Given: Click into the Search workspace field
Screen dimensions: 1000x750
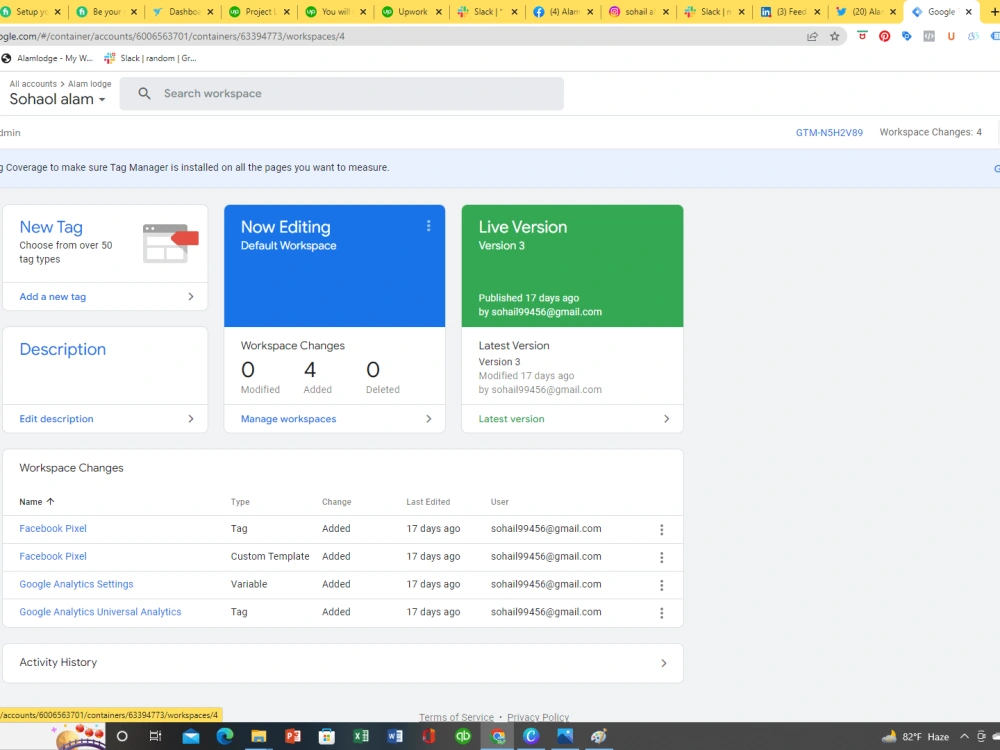Looking at the screenshot, I should (x=342, y=94).
